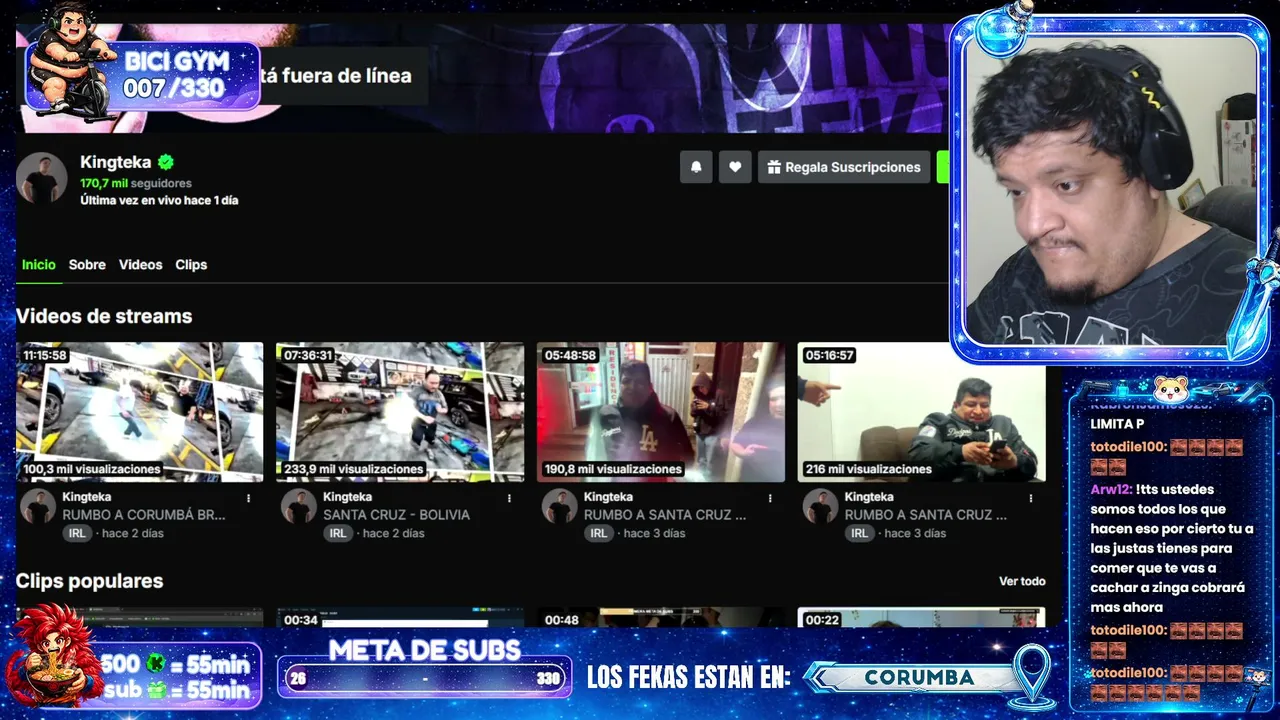Click the notification bell icon button
Image resolution: width=1280 pixels, height=720 pixels.
[696, 167]
